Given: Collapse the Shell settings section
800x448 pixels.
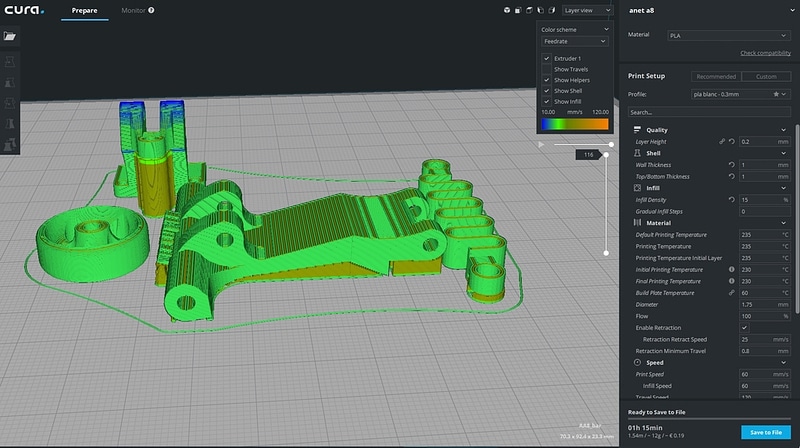Looking at the screenshot, I should click(x=784, y=153).
